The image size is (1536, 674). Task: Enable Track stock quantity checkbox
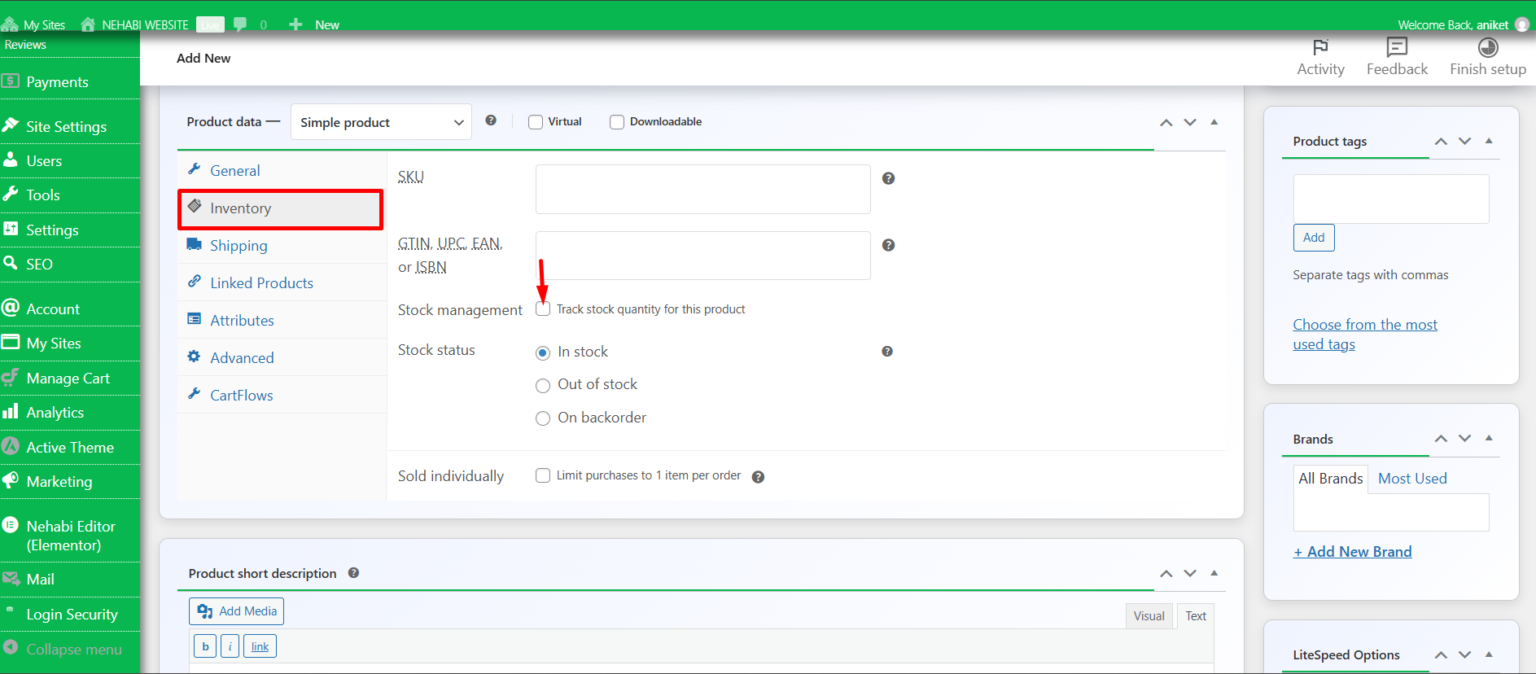tap(543, 309)
